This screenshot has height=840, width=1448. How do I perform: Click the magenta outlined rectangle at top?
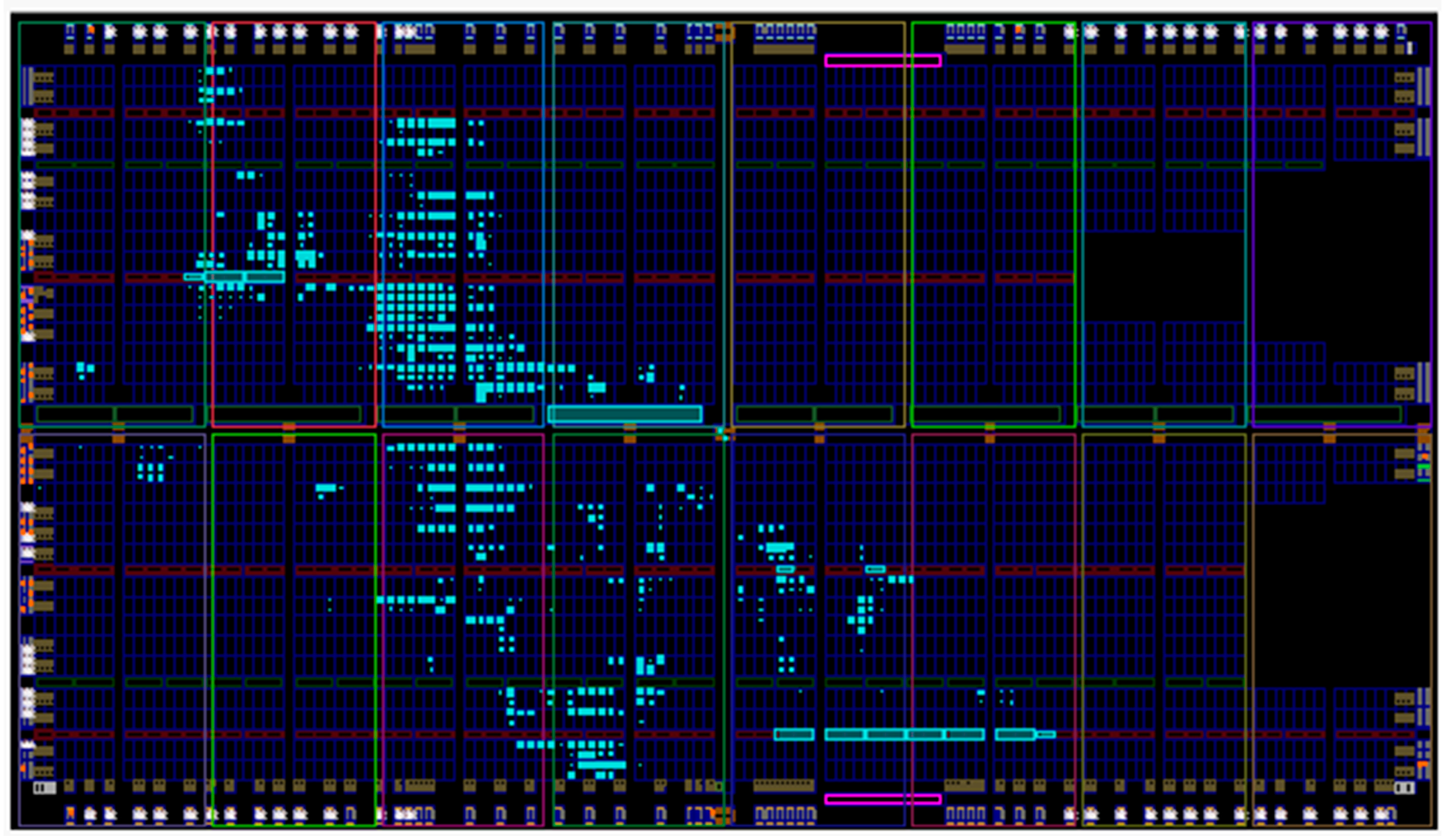click(882, 60)
